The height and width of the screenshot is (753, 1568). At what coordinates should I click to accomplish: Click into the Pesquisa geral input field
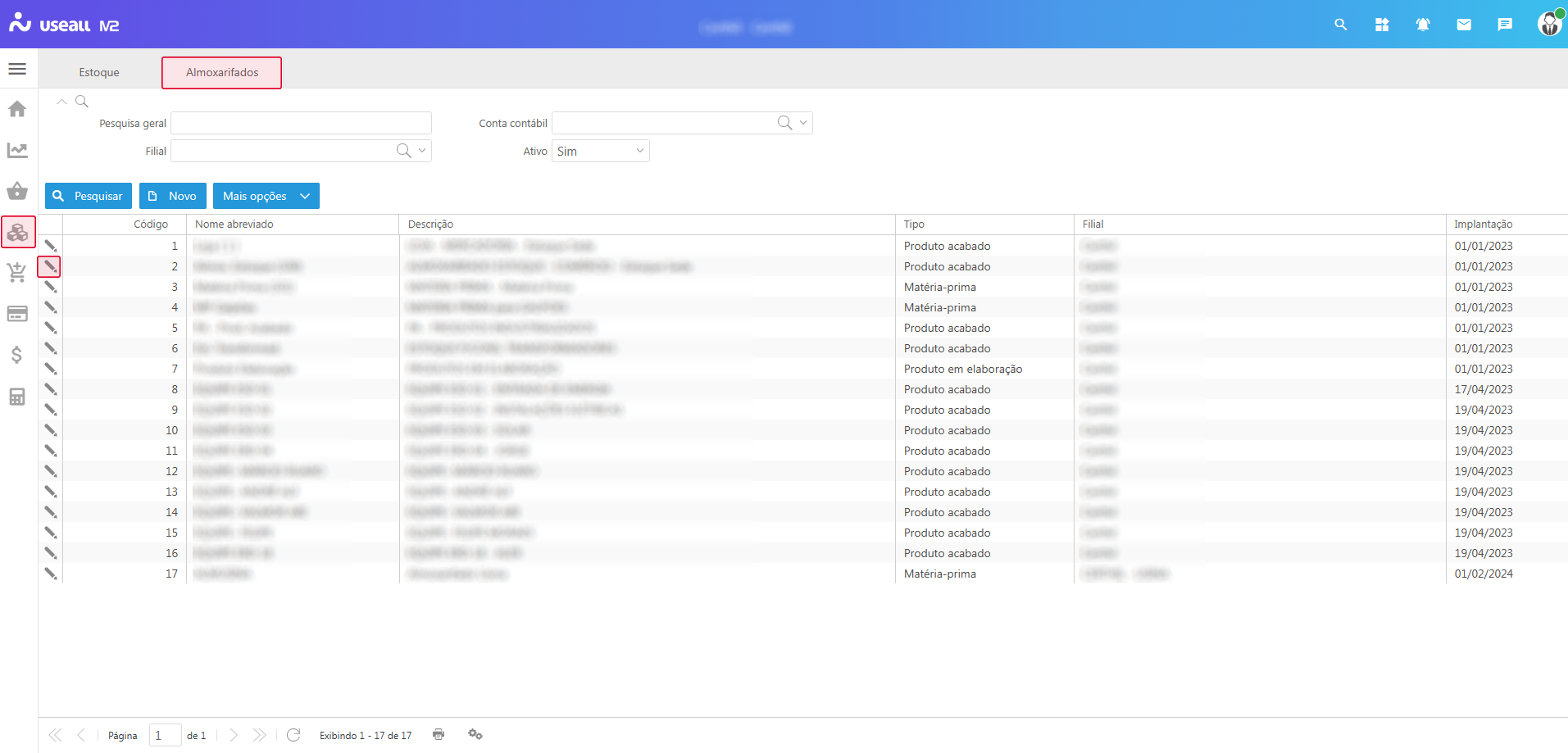(x=301, y=123)
